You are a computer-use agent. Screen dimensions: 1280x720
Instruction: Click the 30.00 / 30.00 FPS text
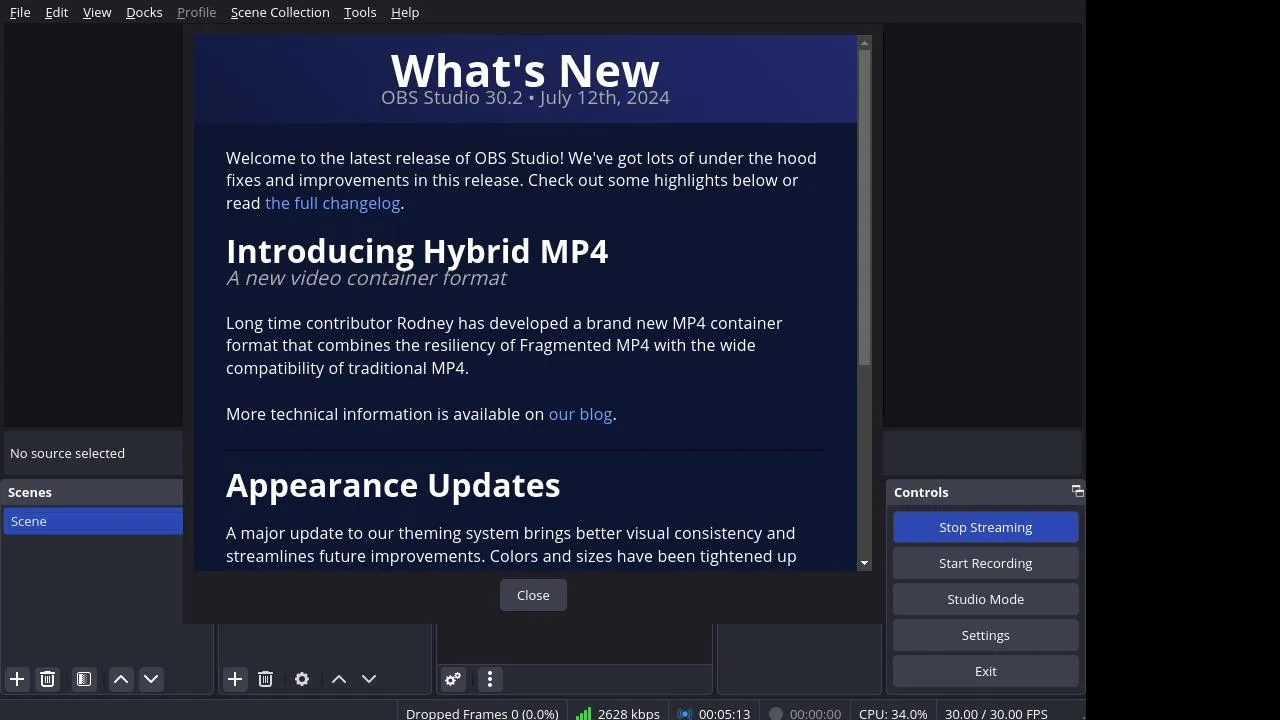tap(996, 713)
